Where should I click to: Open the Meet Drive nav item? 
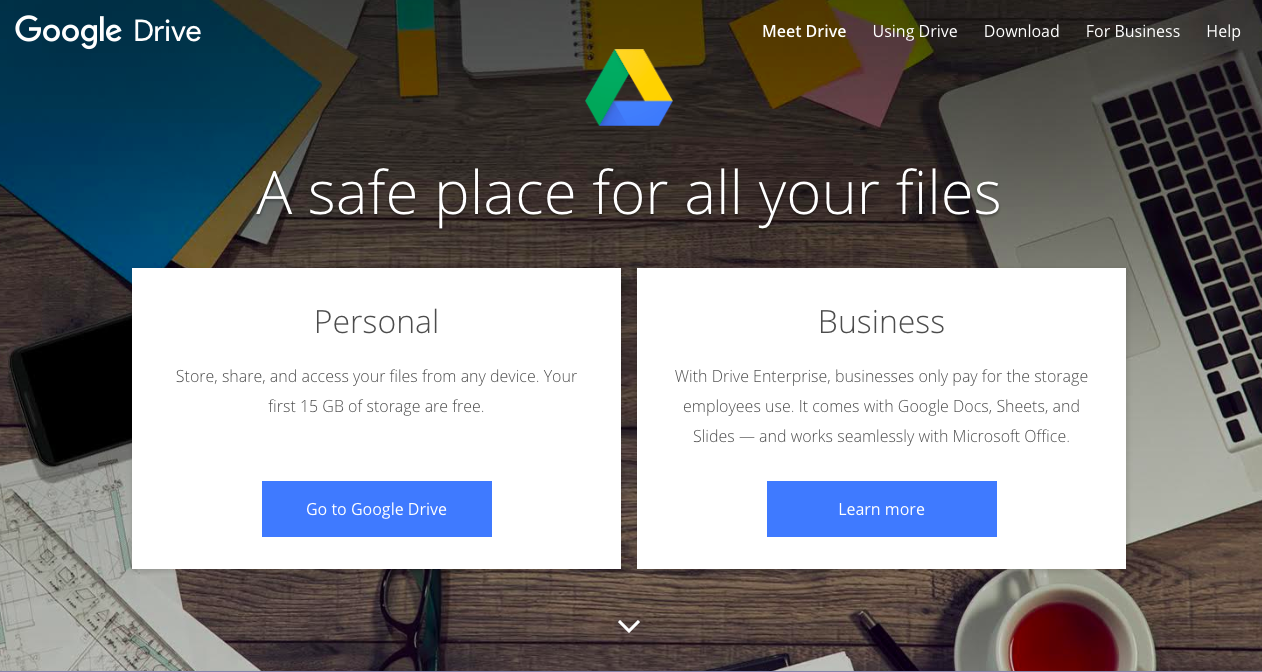pyautogui.click(x=804, y=31)
